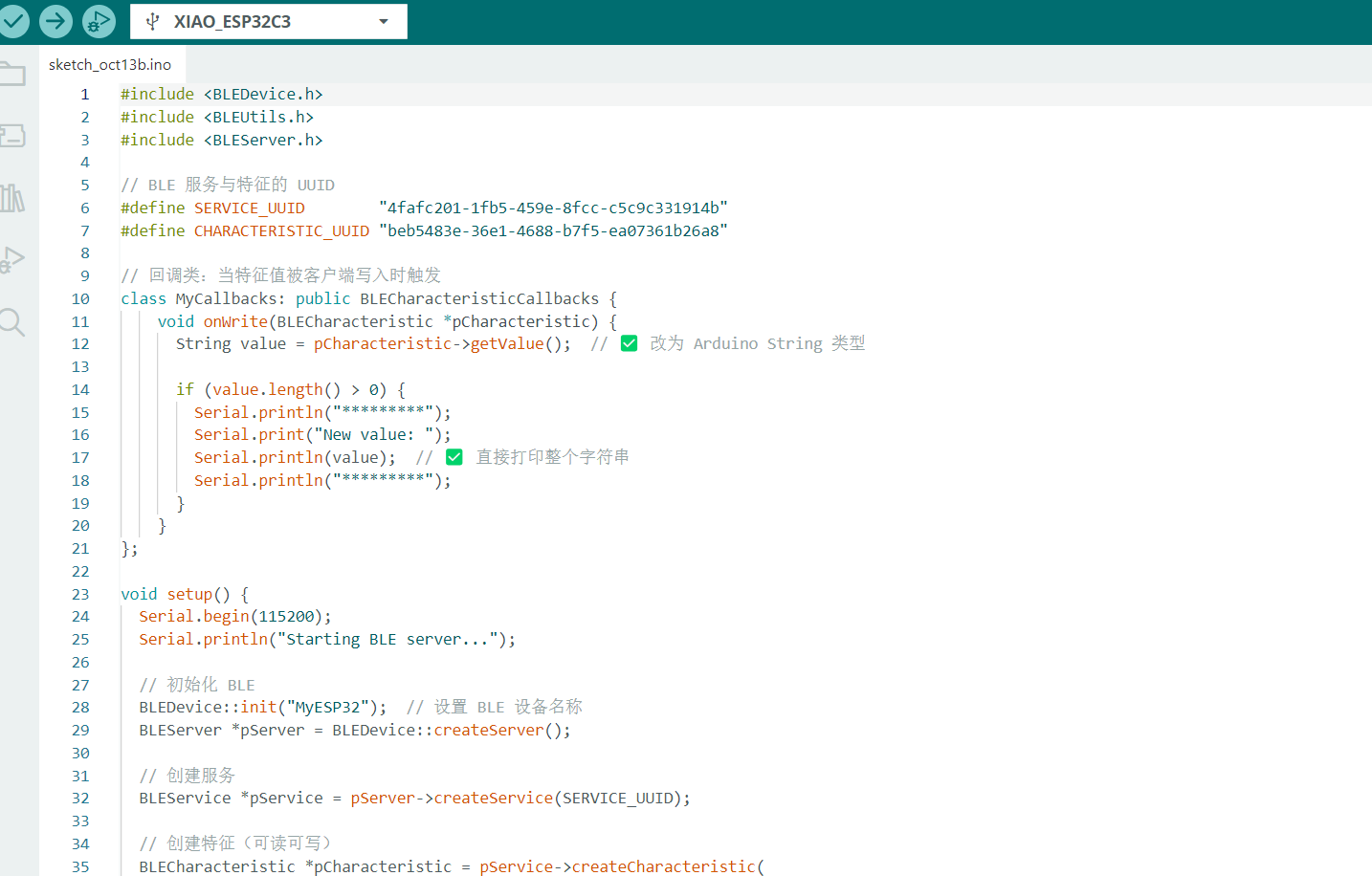This screenshot has height=876, width=1372.
Task: Click the "Starting BLE server..." string
Action: pyautogui.click(x=387, y=640)
